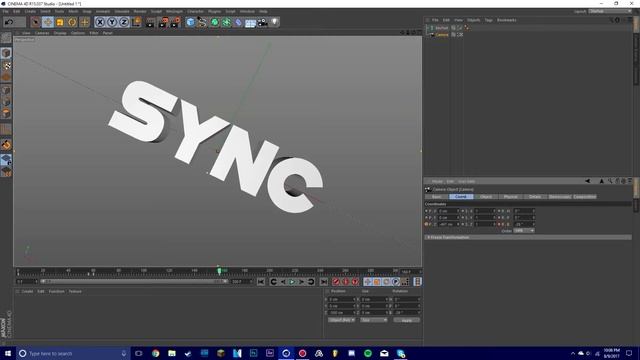
Task: Click the preview range slider below timeline
Action: (134, 281)
